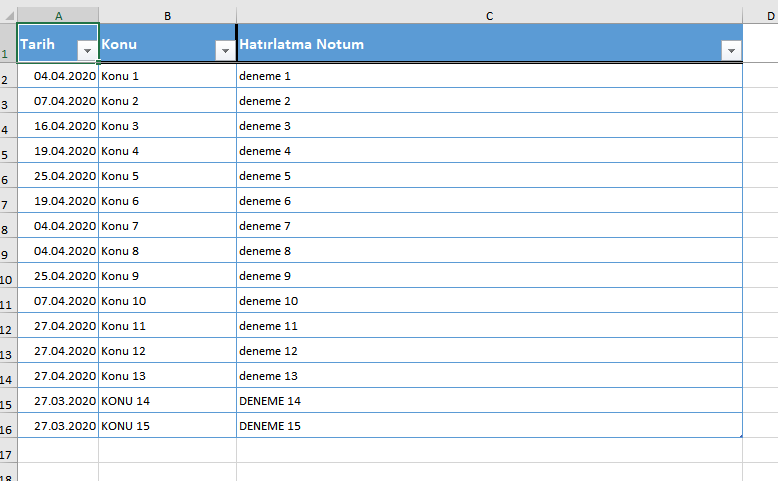Open the Tarih column filter dropdown

(x=86, y=51)
